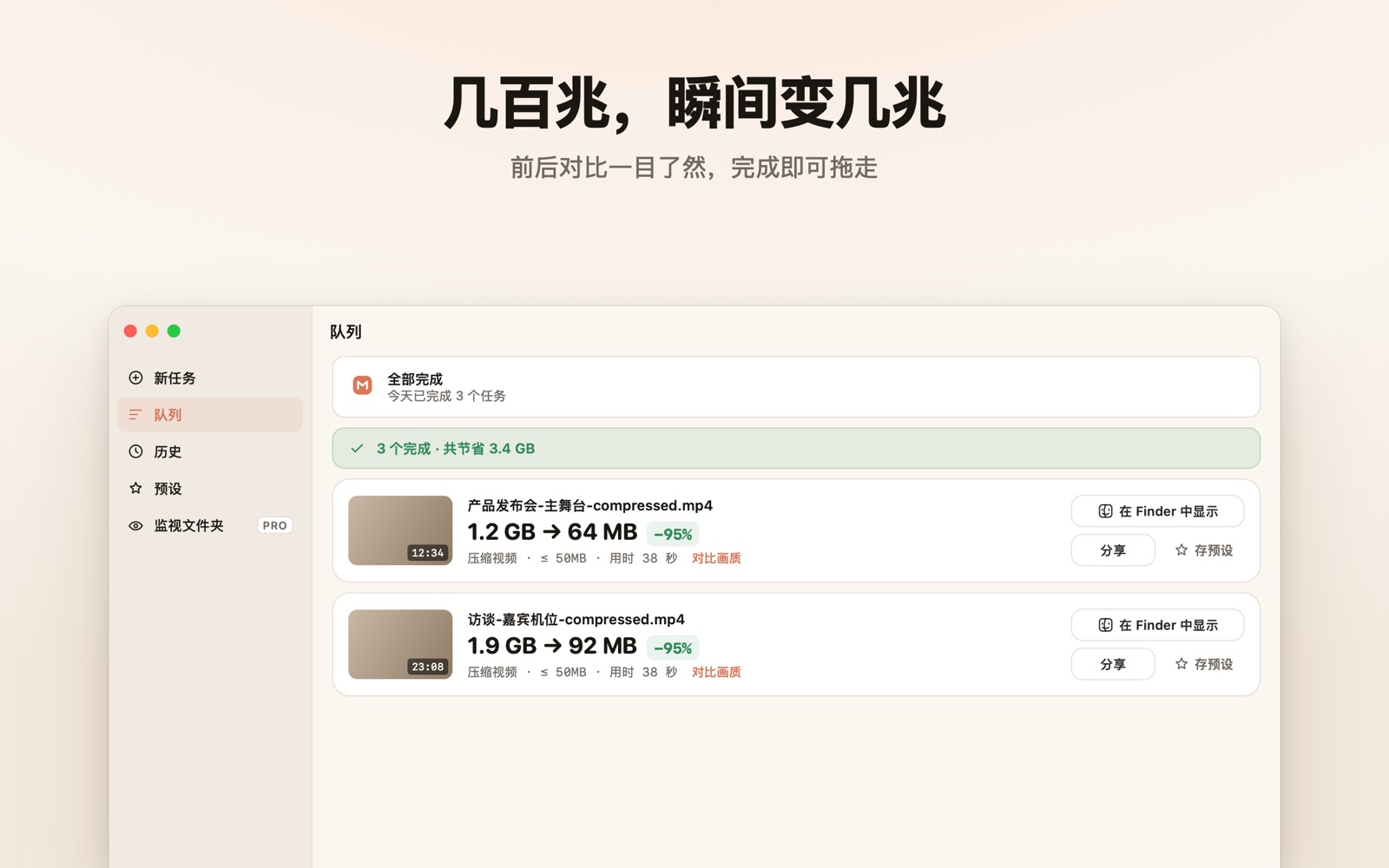1389x868 pixels.
Task: Go to 历史 in the sidebar
Action: click(x=210, y=451)
